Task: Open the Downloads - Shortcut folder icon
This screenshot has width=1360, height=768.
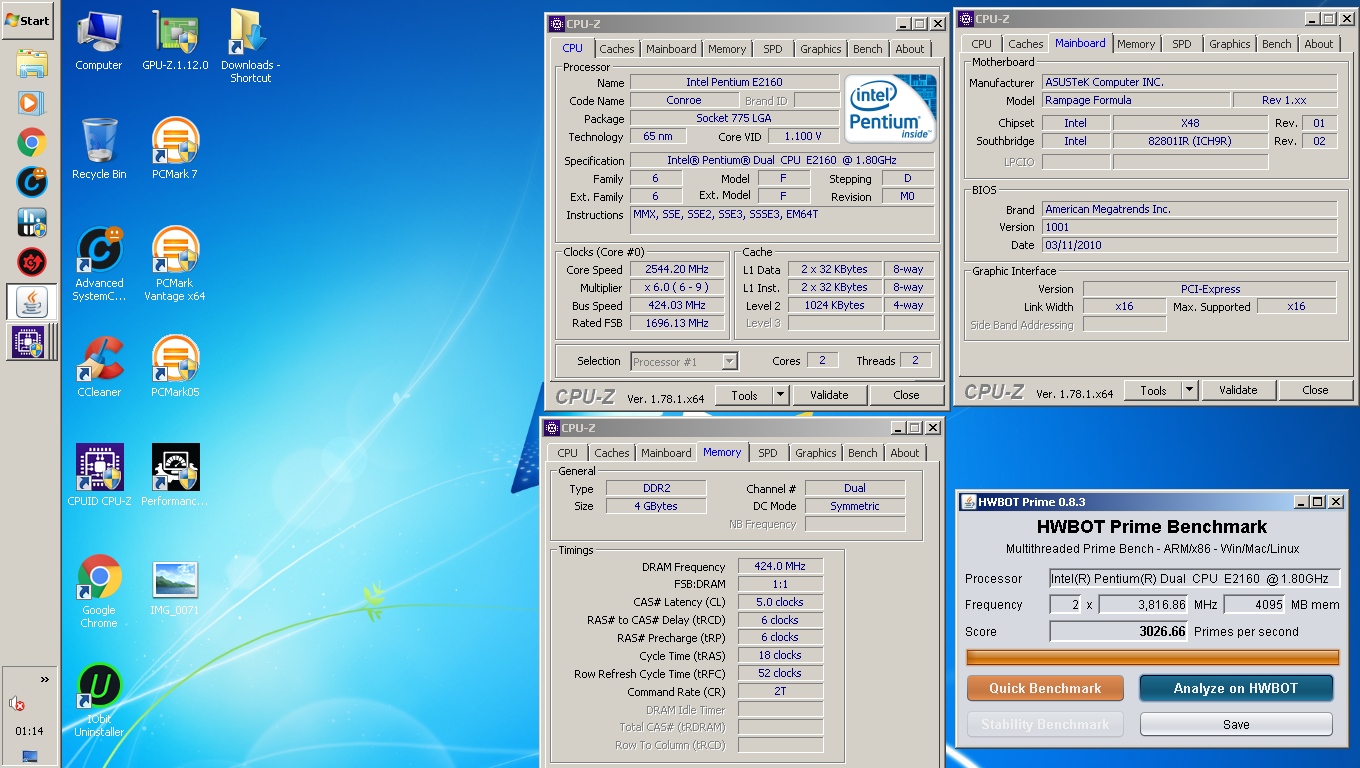Action: [250, 46]
